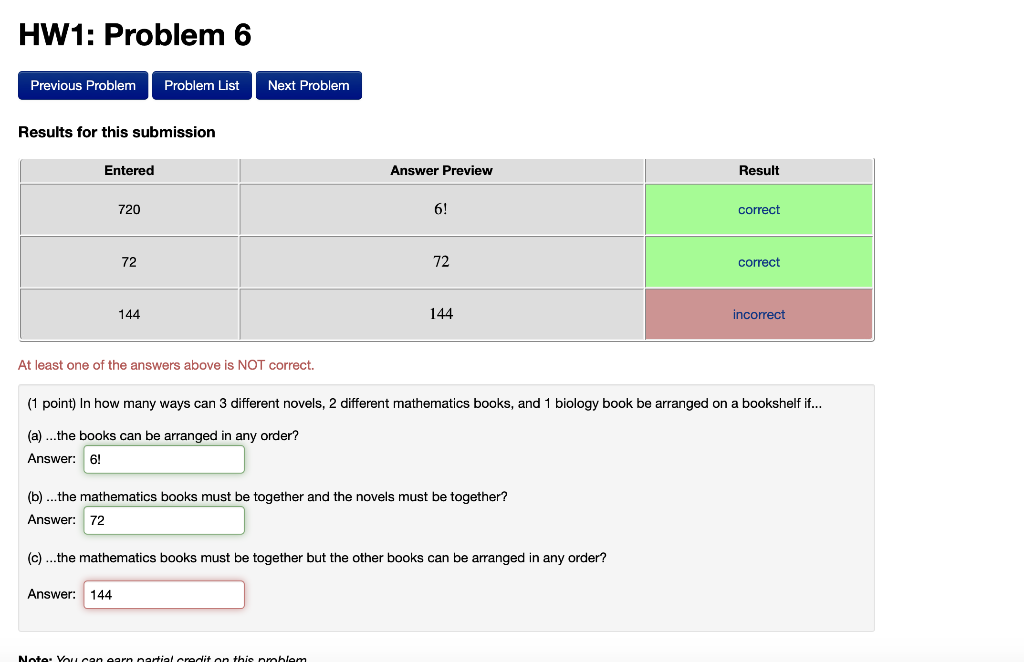Click the Result column header
Screen dimensions: 1024x662
tap(759, 170)
